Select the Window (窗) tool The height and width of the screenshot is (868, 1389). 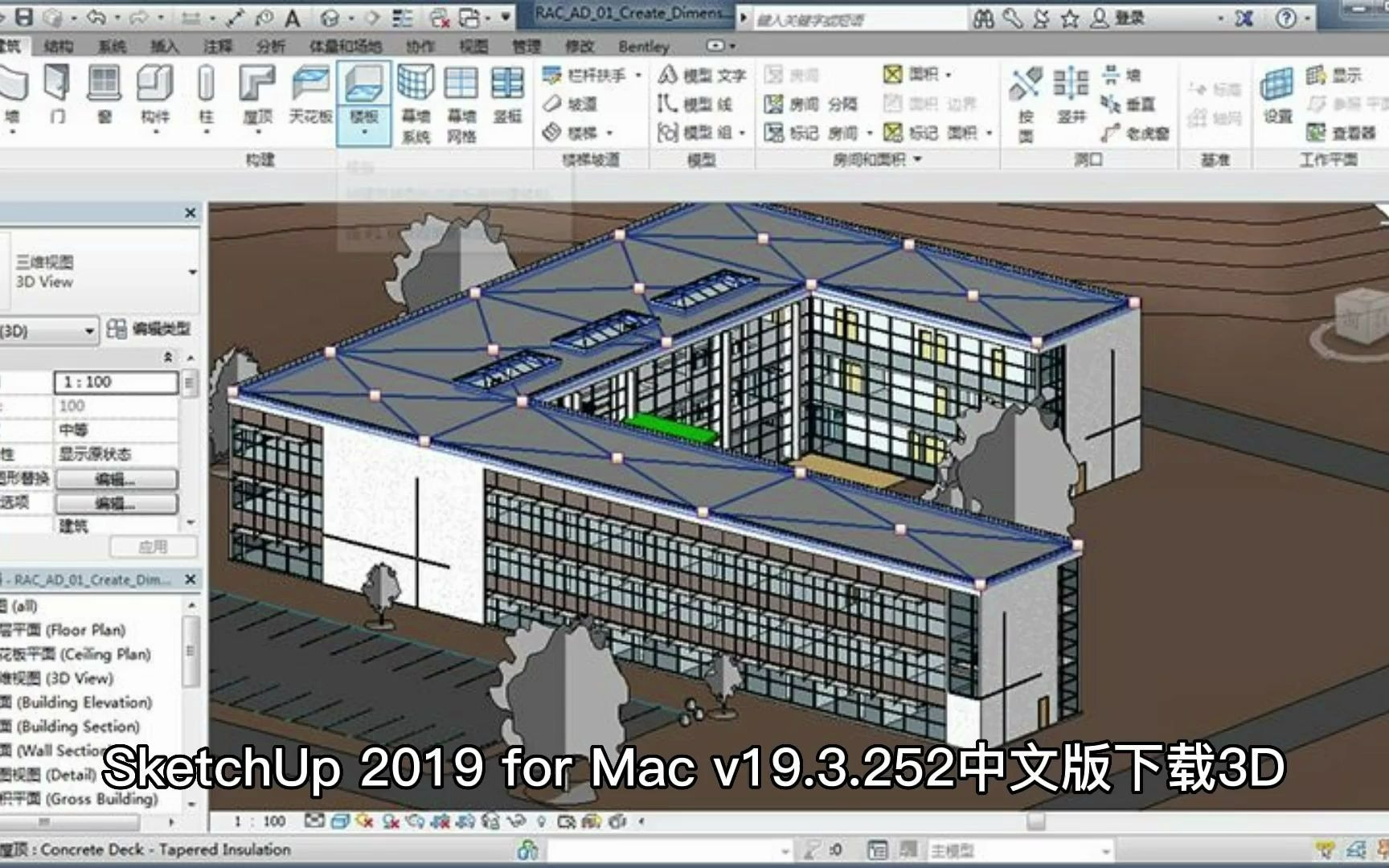point(104,96)
